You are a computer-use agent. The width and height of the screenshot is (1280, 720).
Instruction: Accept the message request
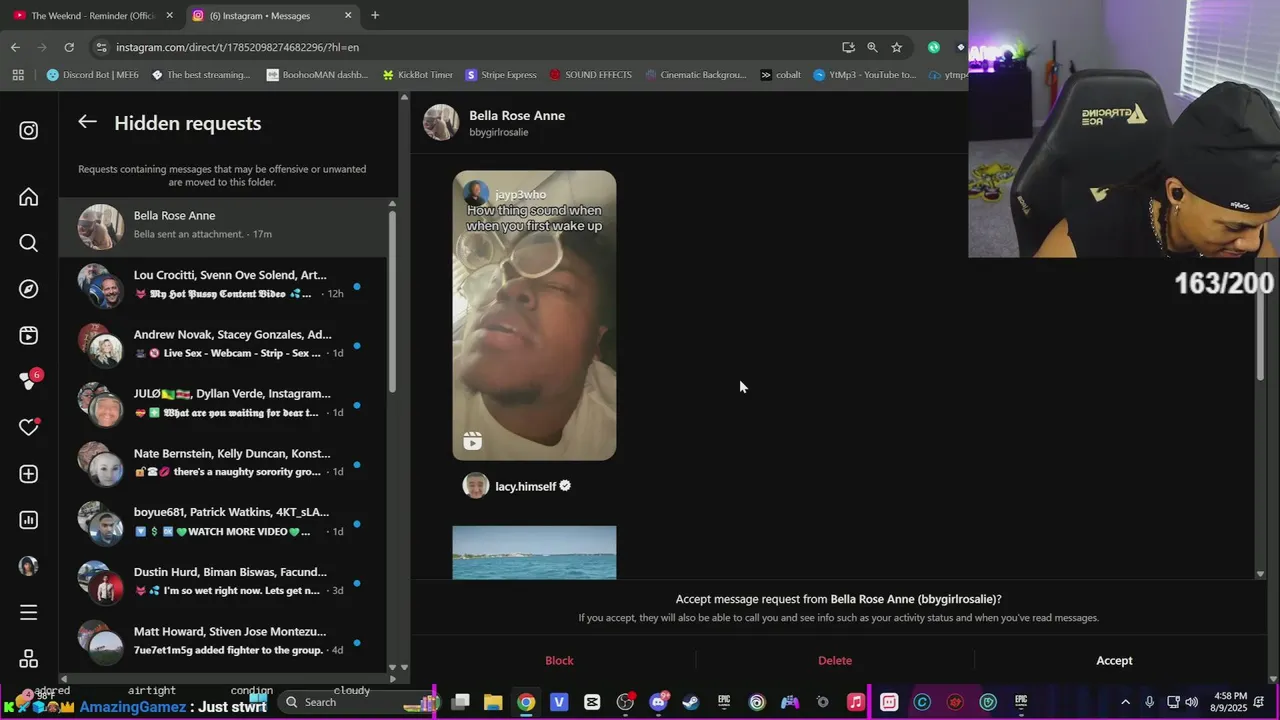tap(1114, 660)
